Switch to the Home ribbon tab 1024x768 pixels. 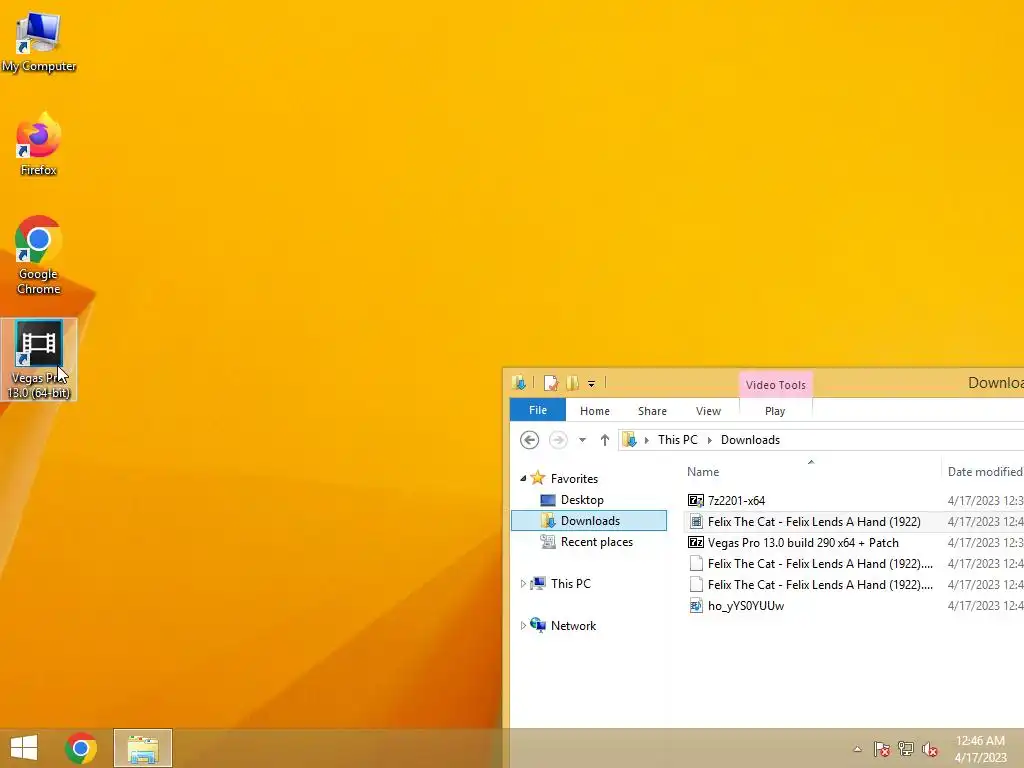[595, 411]
